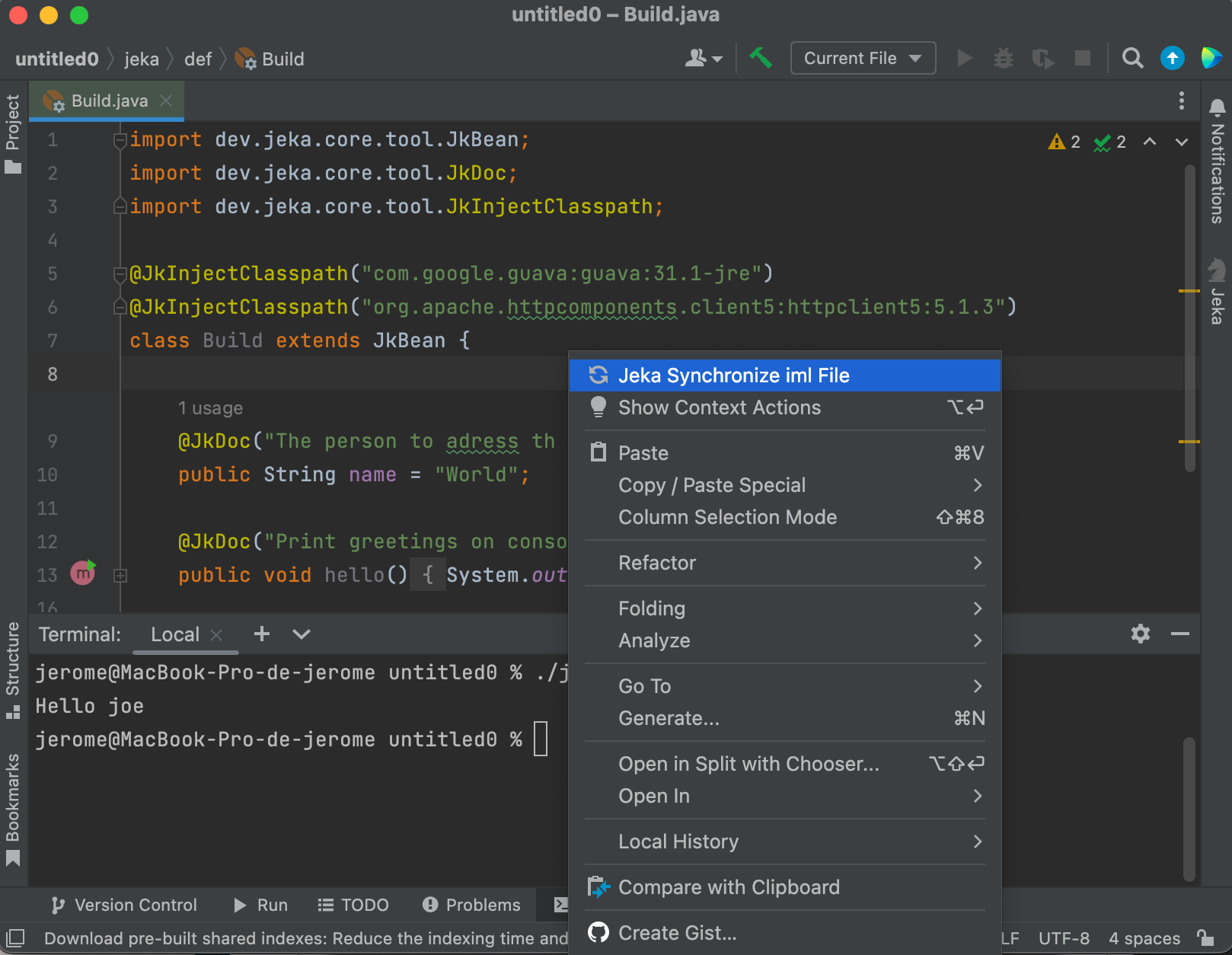
Task: Click the Debug bug icon
Action: tap(1004, 58)
